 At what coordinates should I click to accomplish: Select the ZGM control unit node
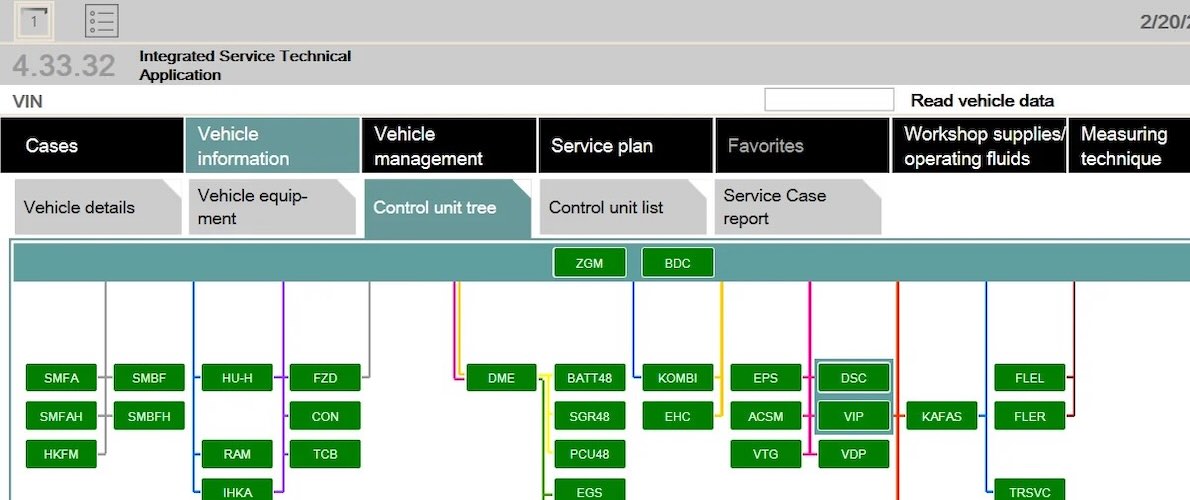point(590,263)
